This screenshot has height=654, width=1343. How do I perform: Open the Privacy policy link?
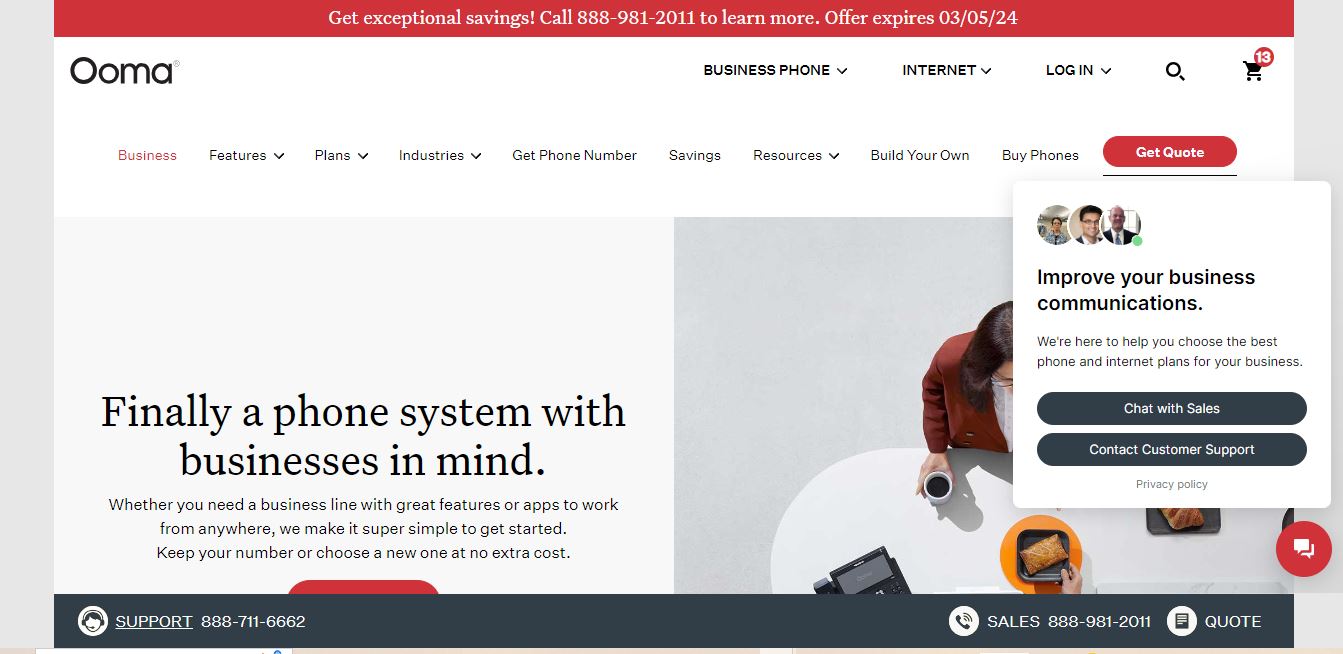[x=1172, y=484]
